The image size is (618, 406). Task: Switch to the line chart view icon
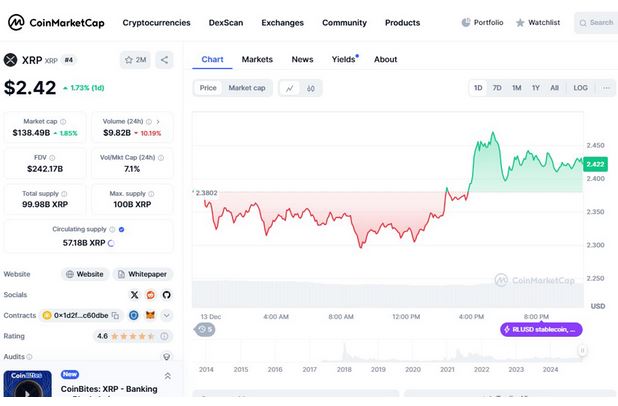click(x=289, y=88)
